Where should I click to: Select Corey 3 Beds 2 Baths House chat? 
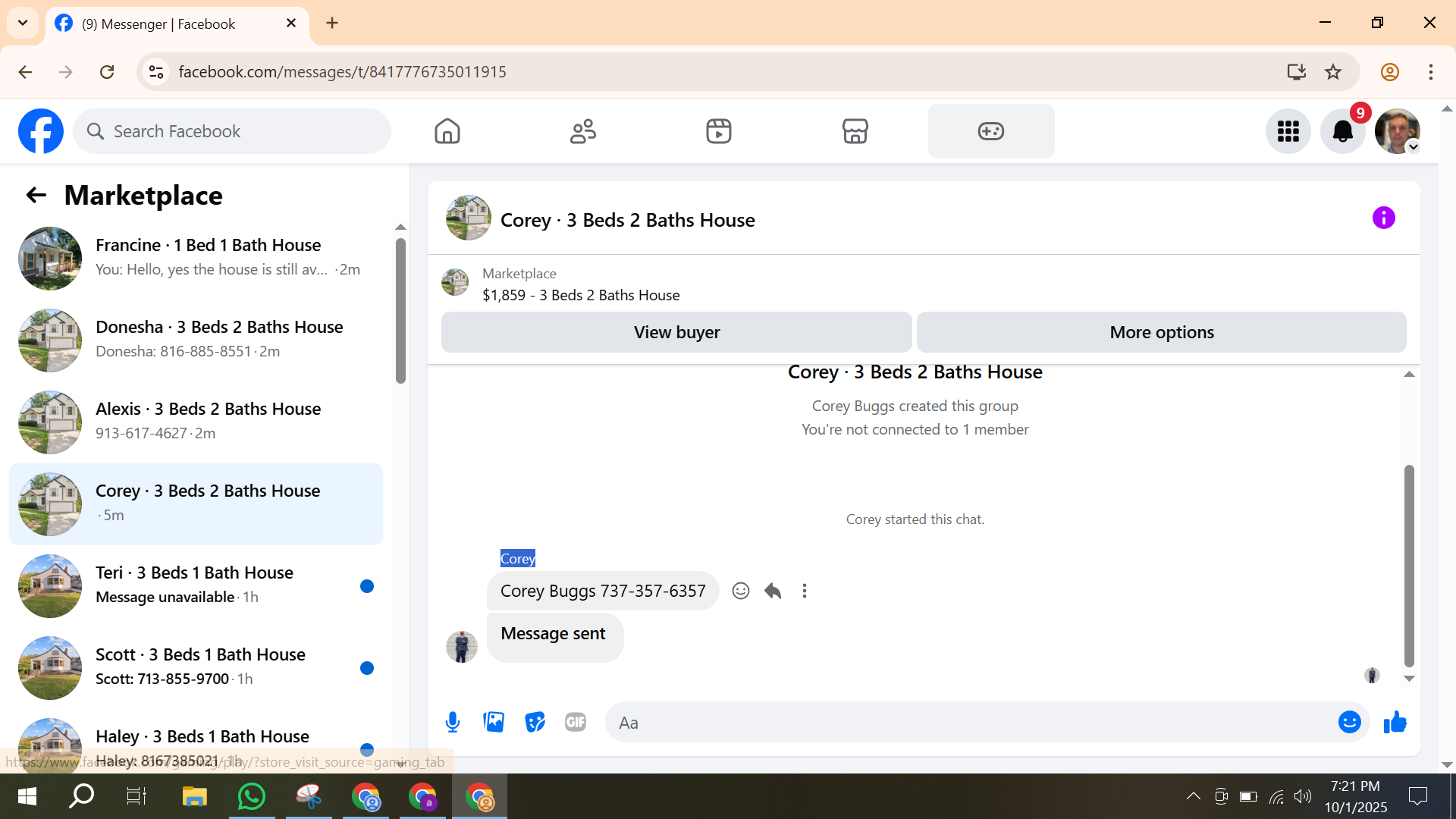point(196,504)
